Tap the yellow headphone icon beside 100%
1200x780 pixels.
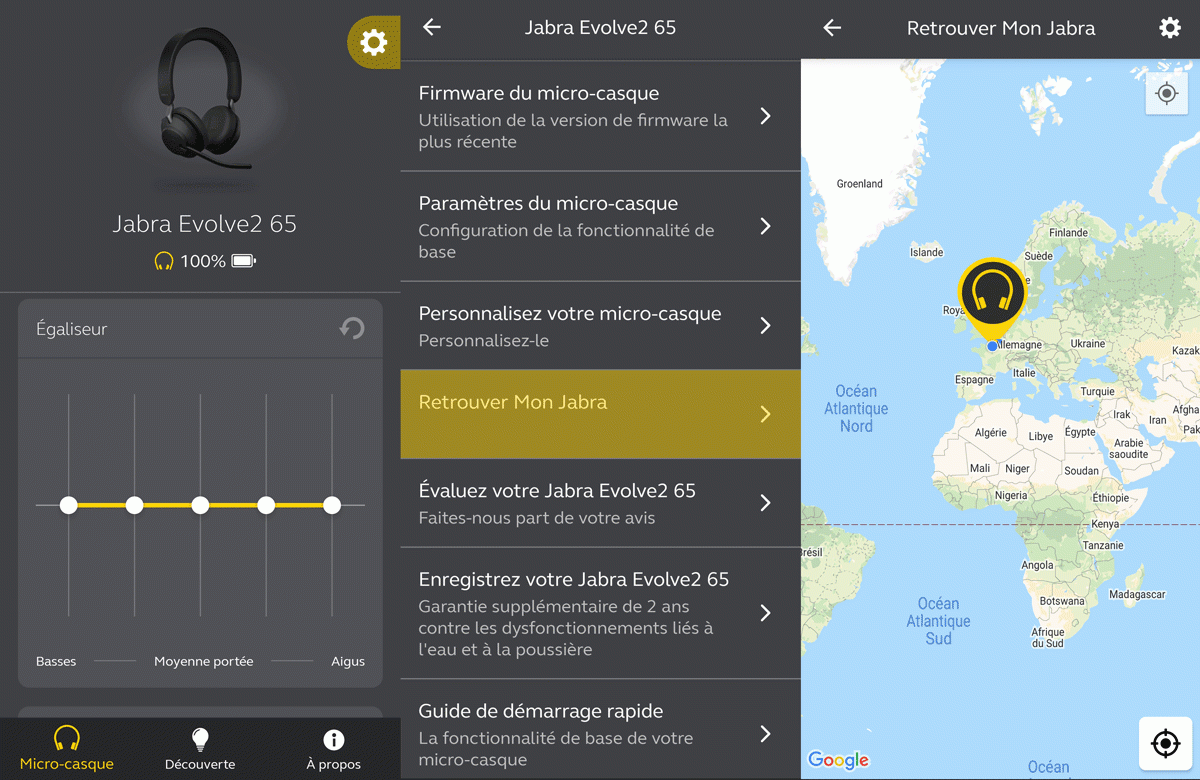click(x=164, y=261)
